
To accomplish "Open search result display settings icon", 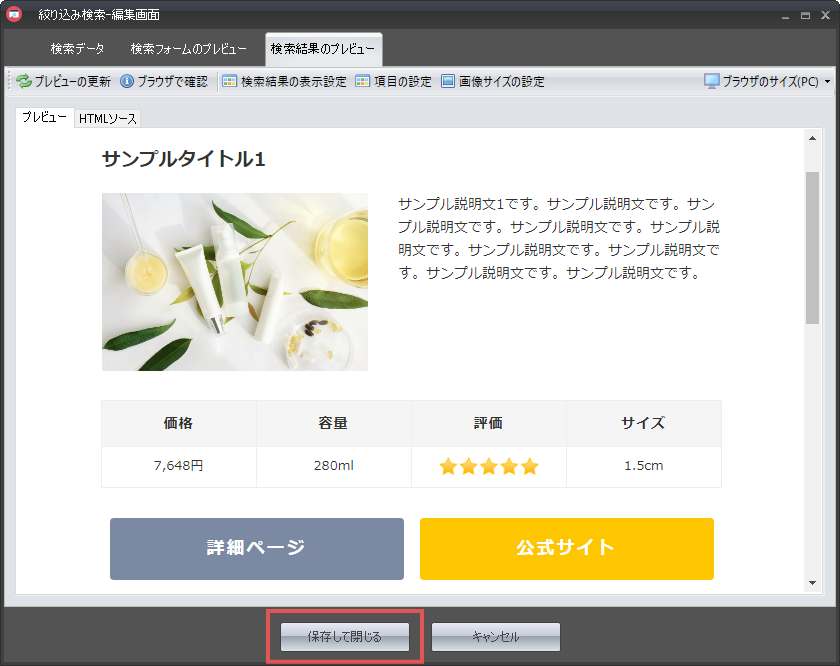I will click(230, 82).
